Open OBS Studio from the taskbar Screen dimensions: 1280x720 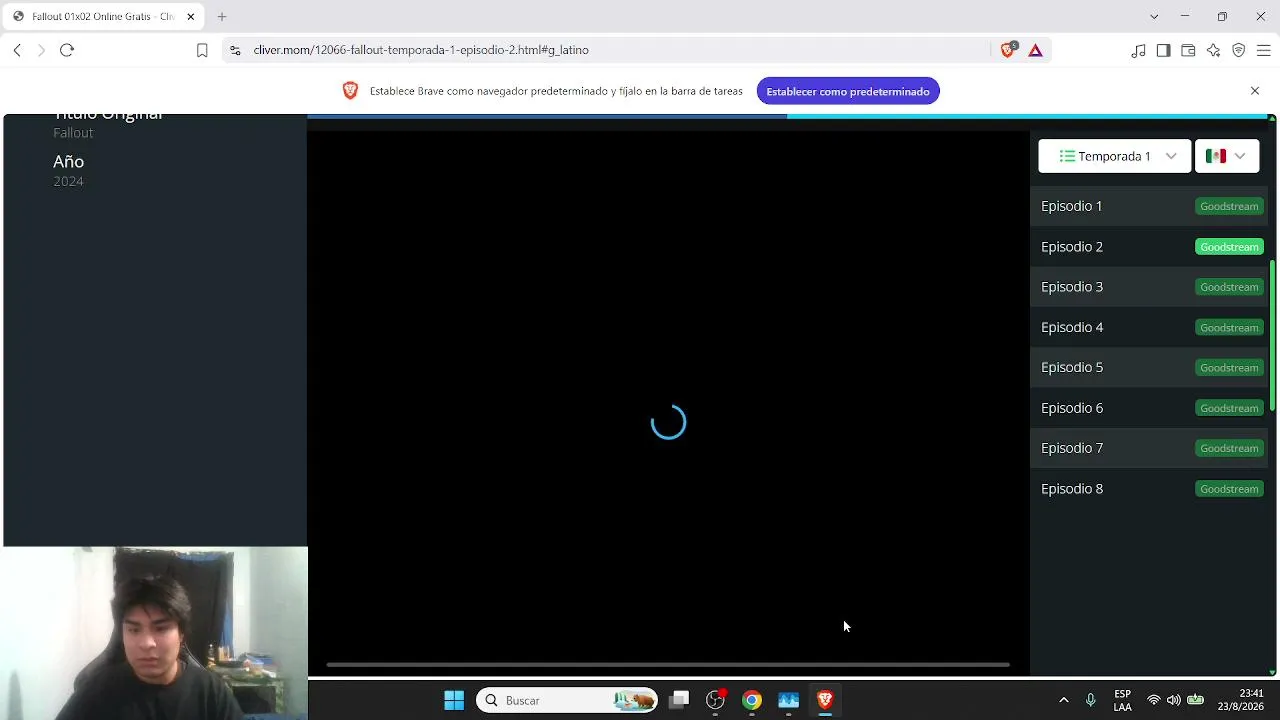tap(715, 700)
